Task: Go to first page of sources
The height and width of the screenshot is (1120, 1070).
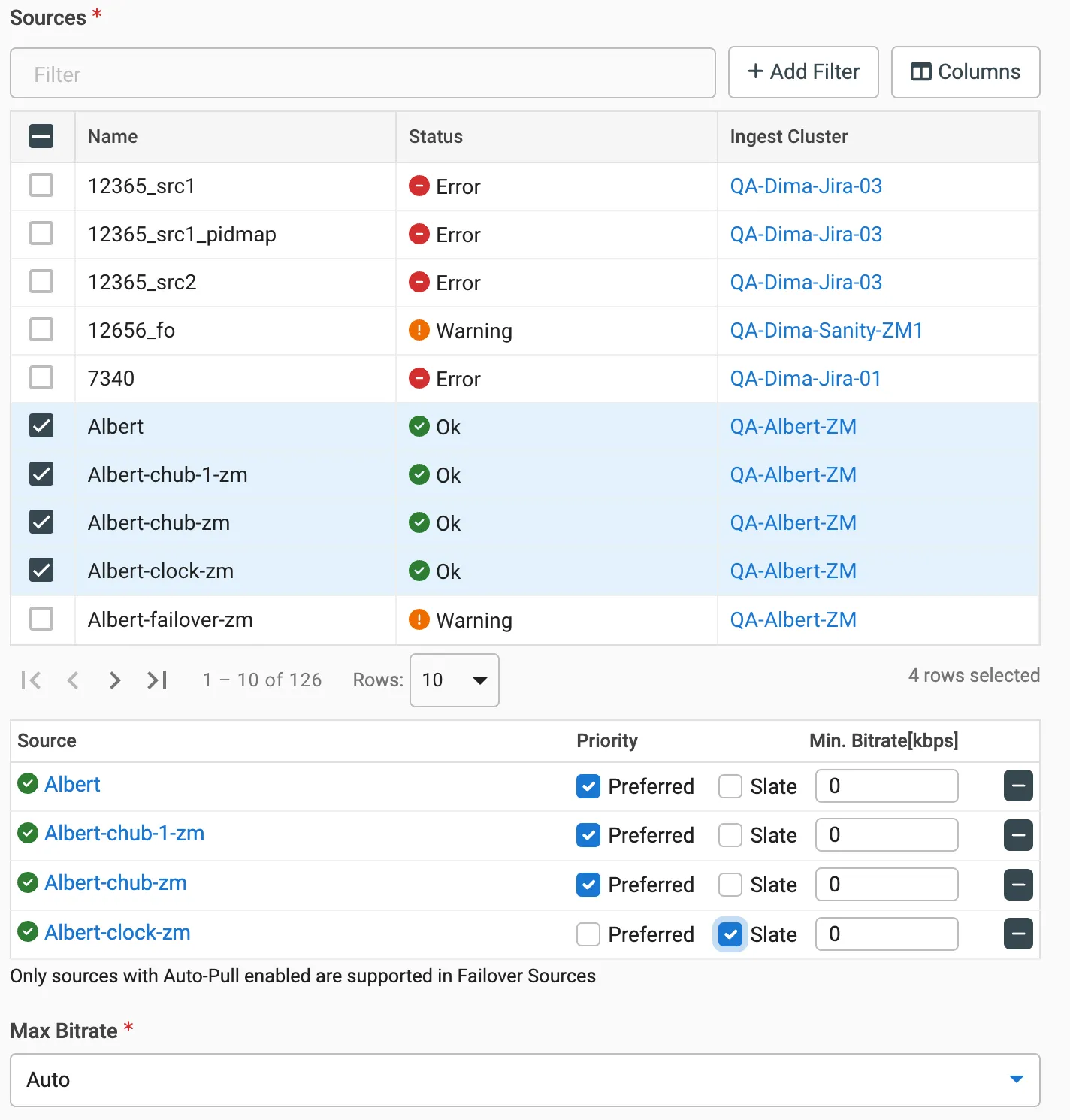Action: tap(31, 680)
